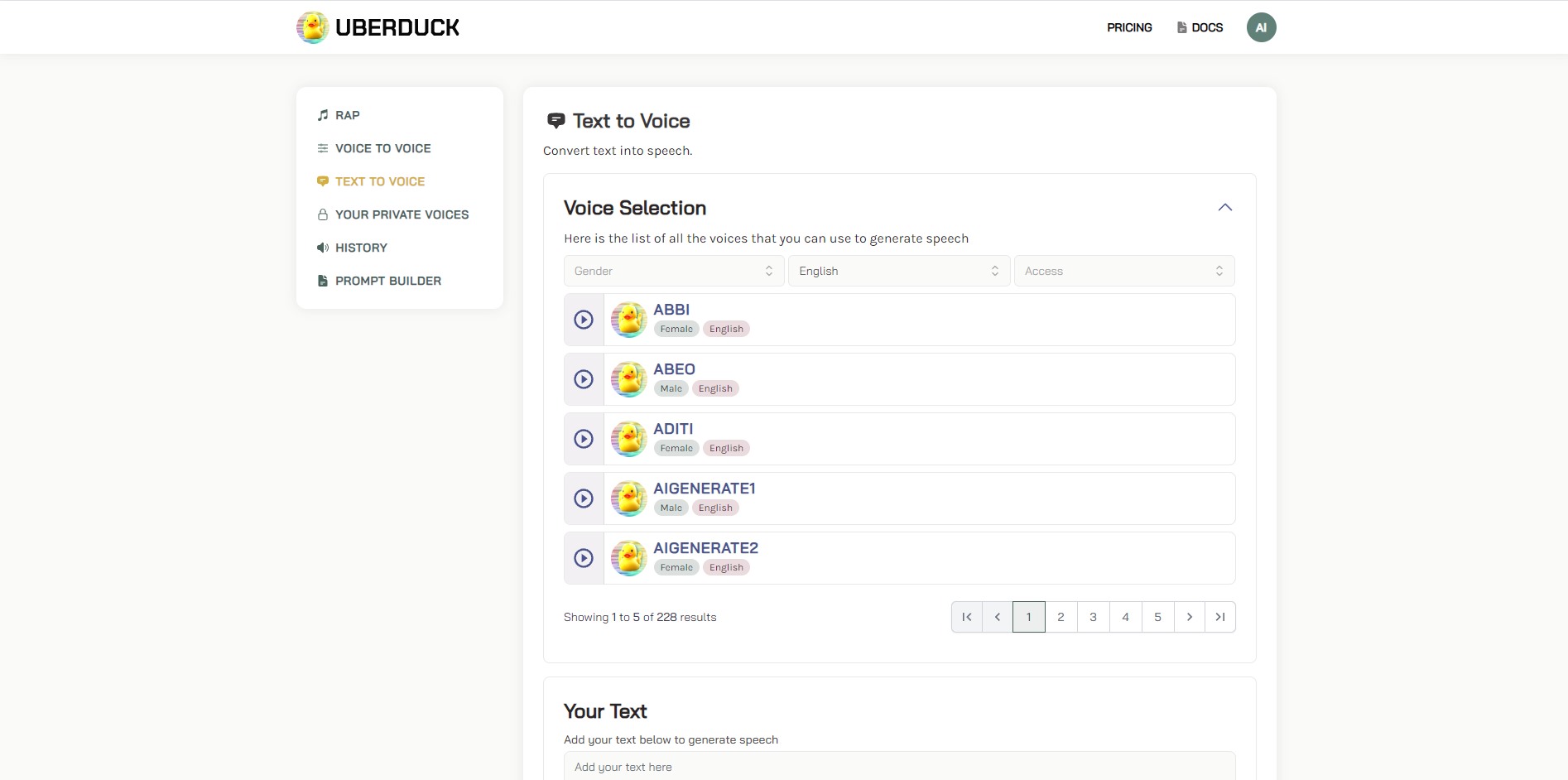Click the Uberduck duck logo

coord(312,27)
